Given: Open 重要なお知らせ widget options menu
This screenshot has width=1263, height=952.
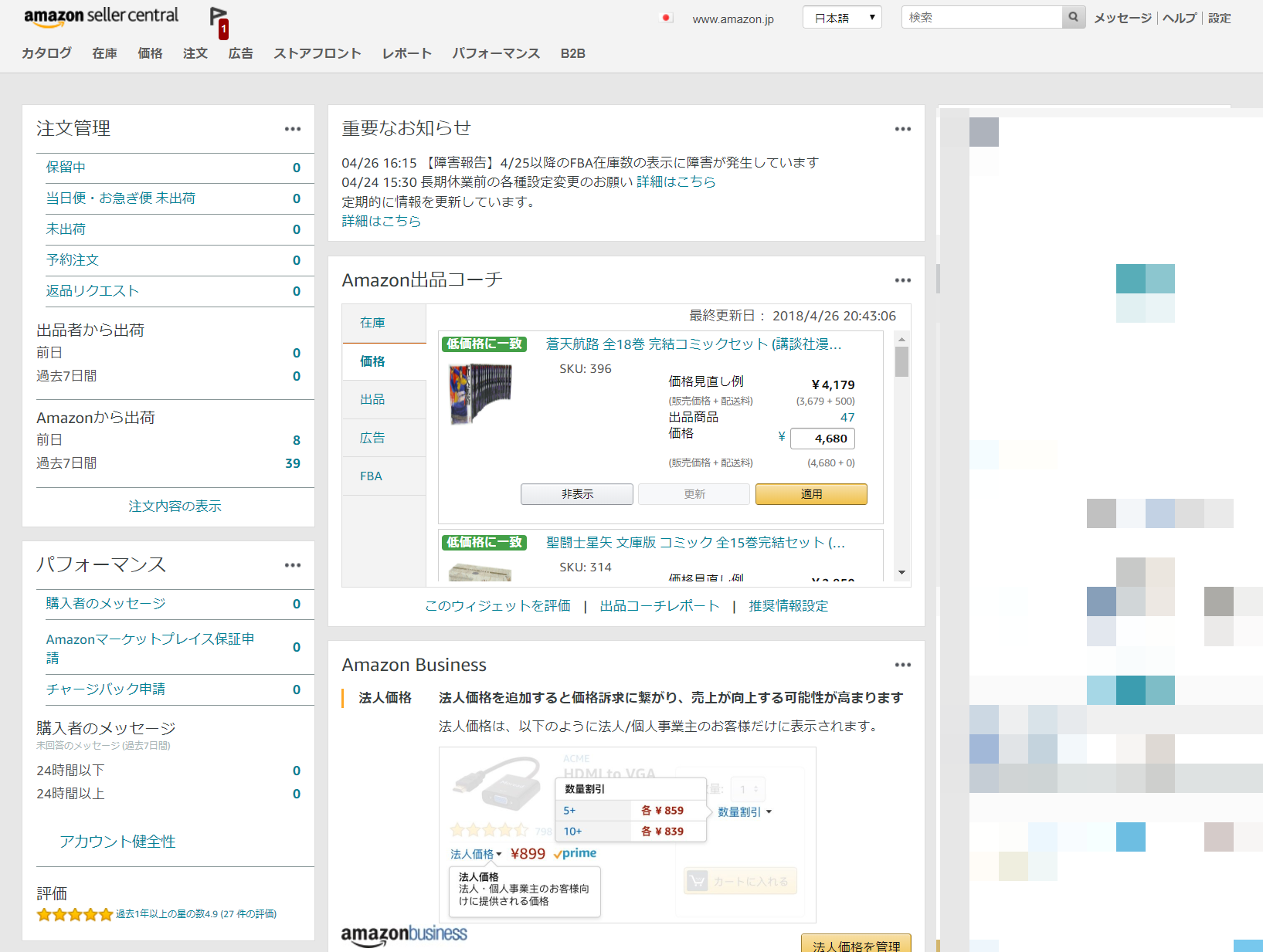Looking at the screenshot, I should point(902,129).
